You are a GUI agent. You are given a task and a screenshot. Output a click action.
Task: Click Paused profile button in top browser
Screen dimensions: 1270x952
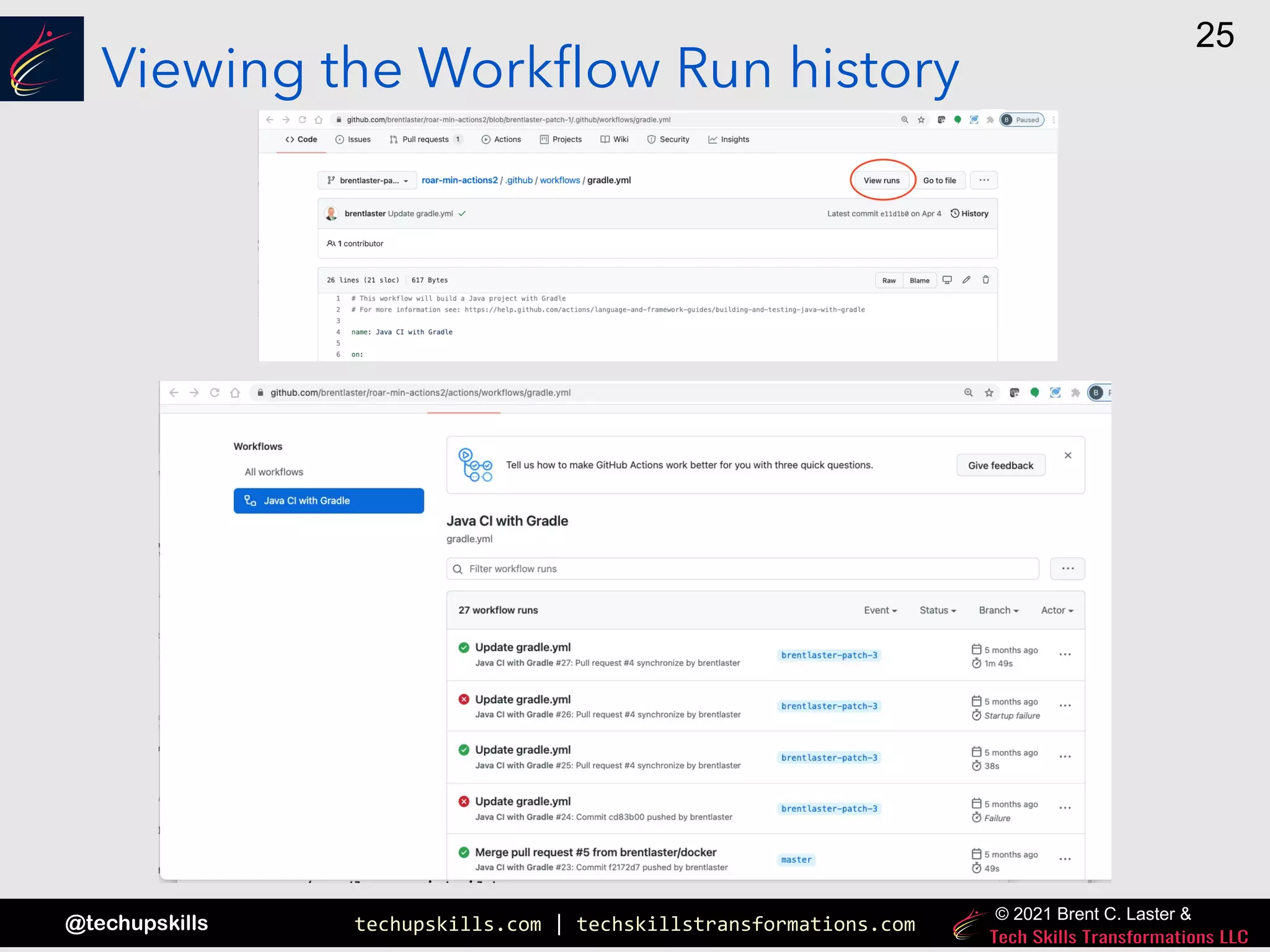pyautogui.click(x=1022, y=120)
